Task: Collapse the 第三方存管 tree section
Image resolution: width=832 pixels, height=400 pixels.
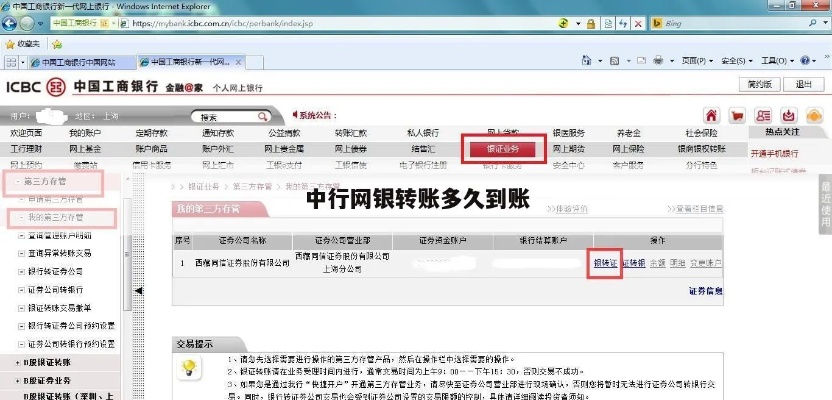Action: pyautogui.click(x=18, y=182)
